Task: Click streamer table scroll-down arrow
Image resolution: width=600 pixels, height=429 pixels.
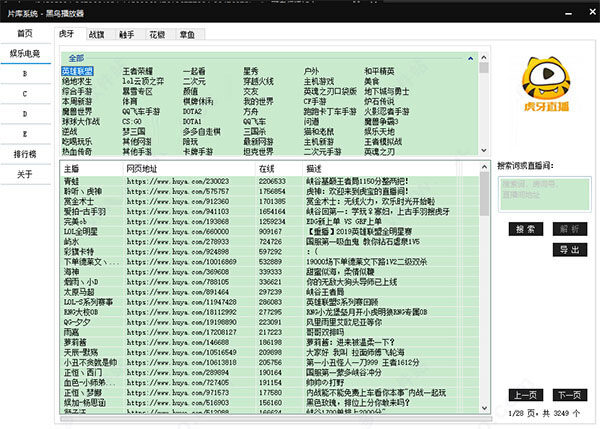Action: pos(484,408)
